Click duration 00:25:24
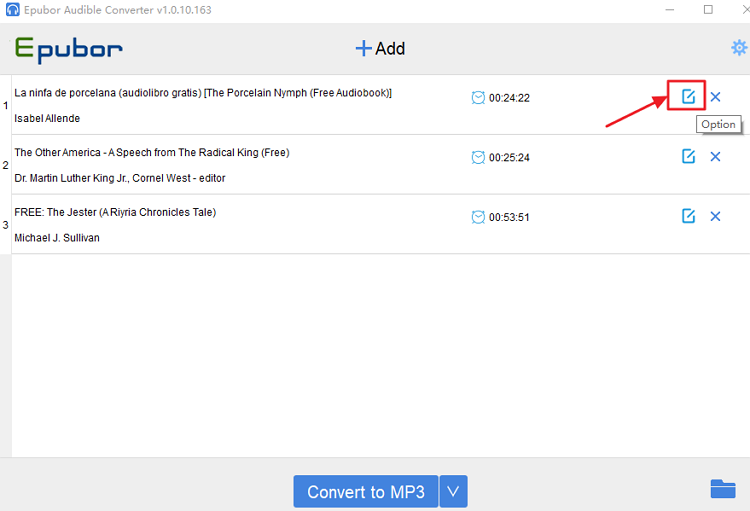The width and height of the screenshot is (750, 511). (509, 158)
